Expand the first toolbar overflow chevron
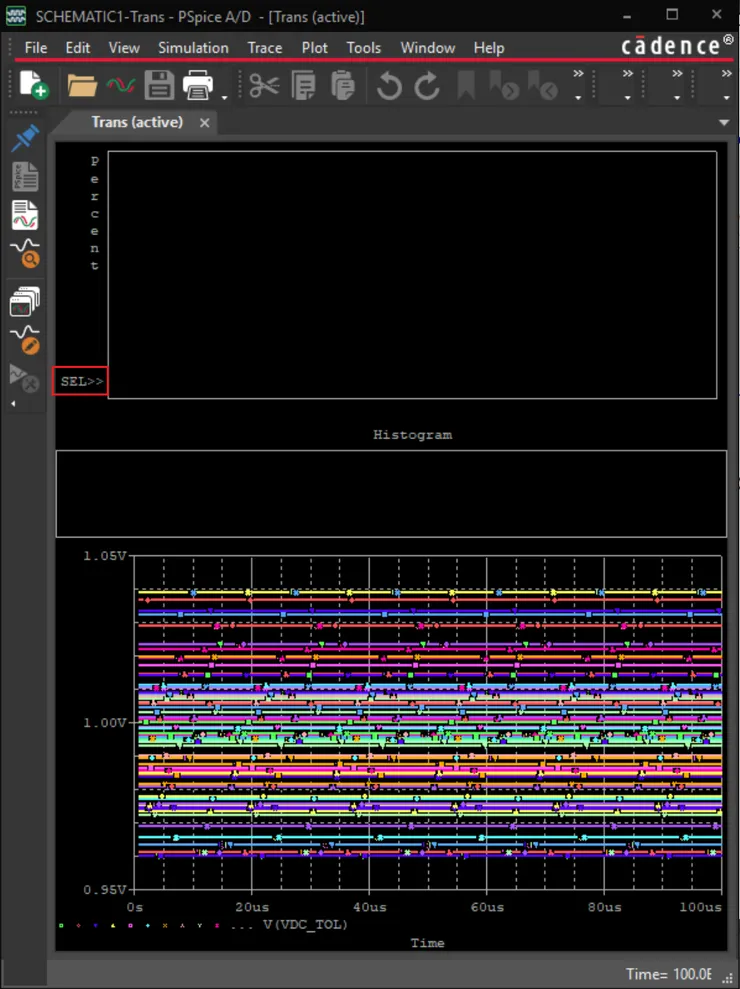Image resolution: width=740 pixels, height=989 pixels. pyautogui.click(x=578, y=74)
